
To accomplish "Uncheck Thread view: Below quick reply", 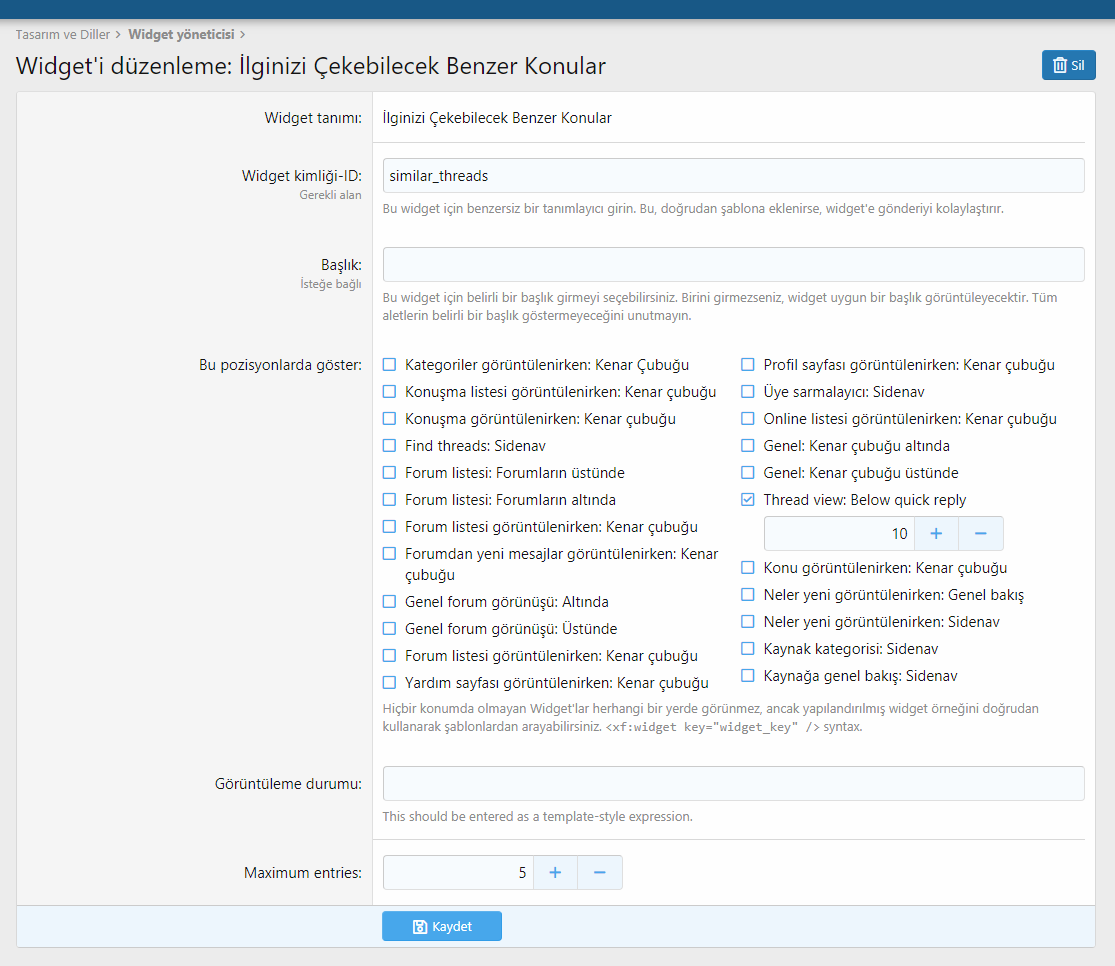I will coord(748,500).
